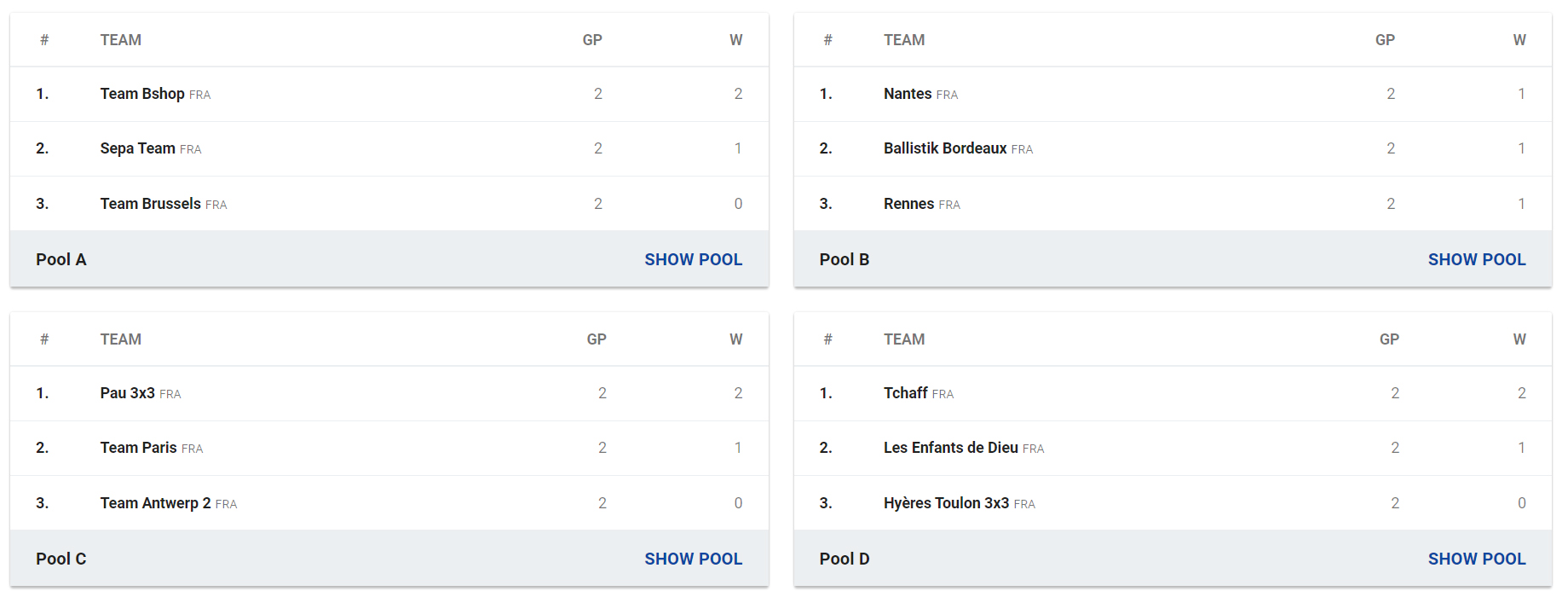Open Team Paris entry
The width and height of the screenshot is (1568, 597).
139,448
